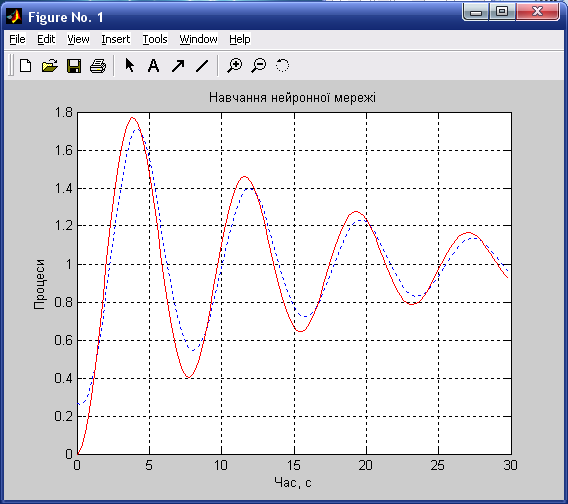
Task: Open the Window menu
Action: coord(199,39)
